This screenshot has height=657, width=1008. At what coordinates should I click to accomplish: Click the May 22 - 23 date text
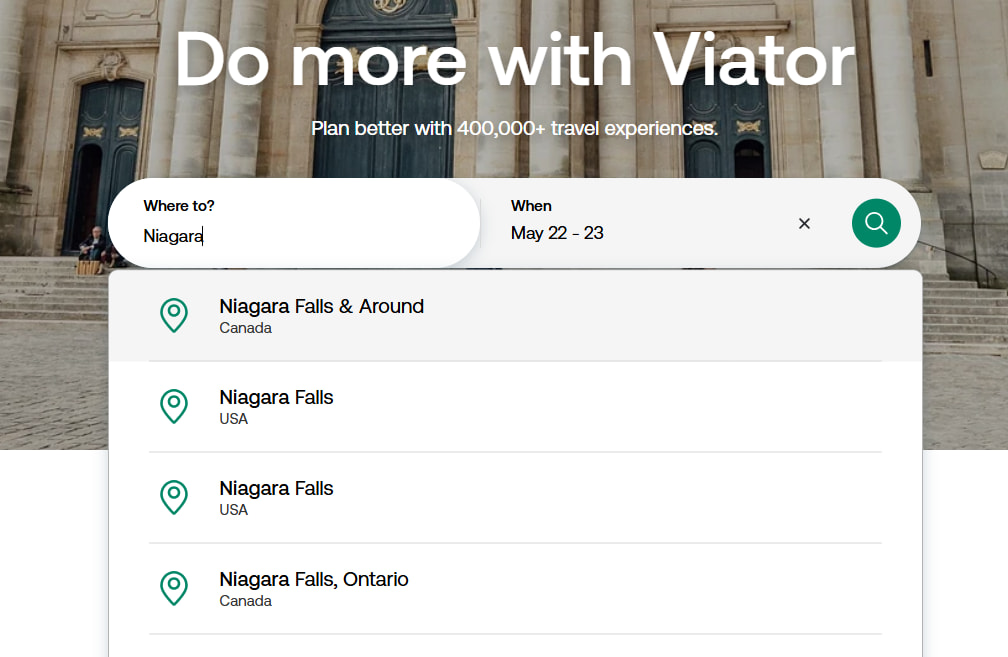pos(557,233)
